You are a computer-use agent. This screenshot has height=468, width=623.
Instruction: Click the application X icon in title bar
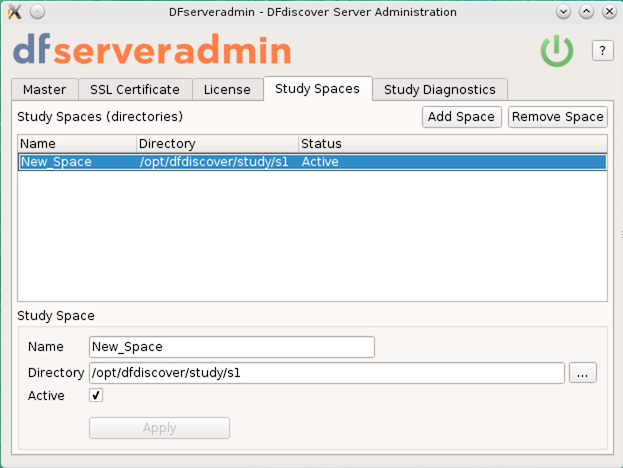[13, 12]
